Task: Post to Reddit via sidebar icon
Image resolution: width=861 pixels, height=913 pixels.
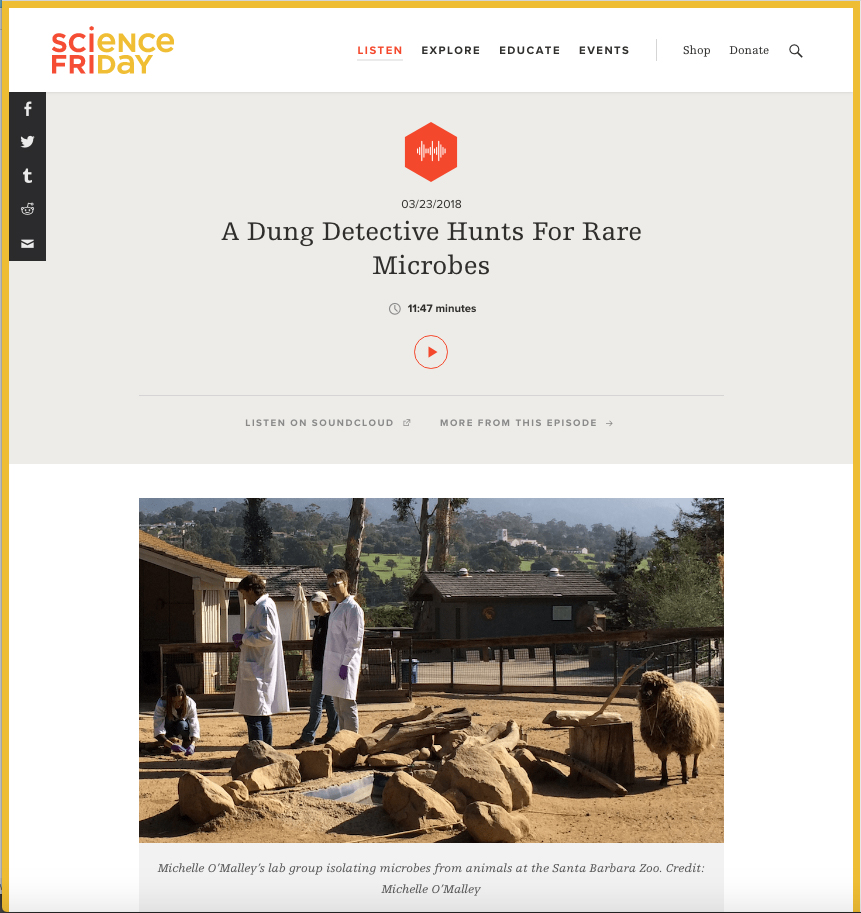Action: [x=27, y=209]
